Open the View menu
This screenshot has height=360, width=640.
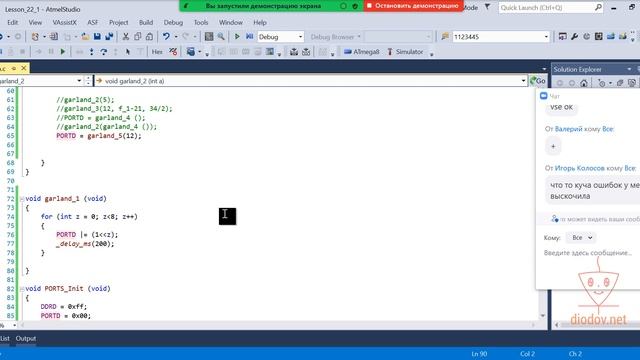pos(35,22)
